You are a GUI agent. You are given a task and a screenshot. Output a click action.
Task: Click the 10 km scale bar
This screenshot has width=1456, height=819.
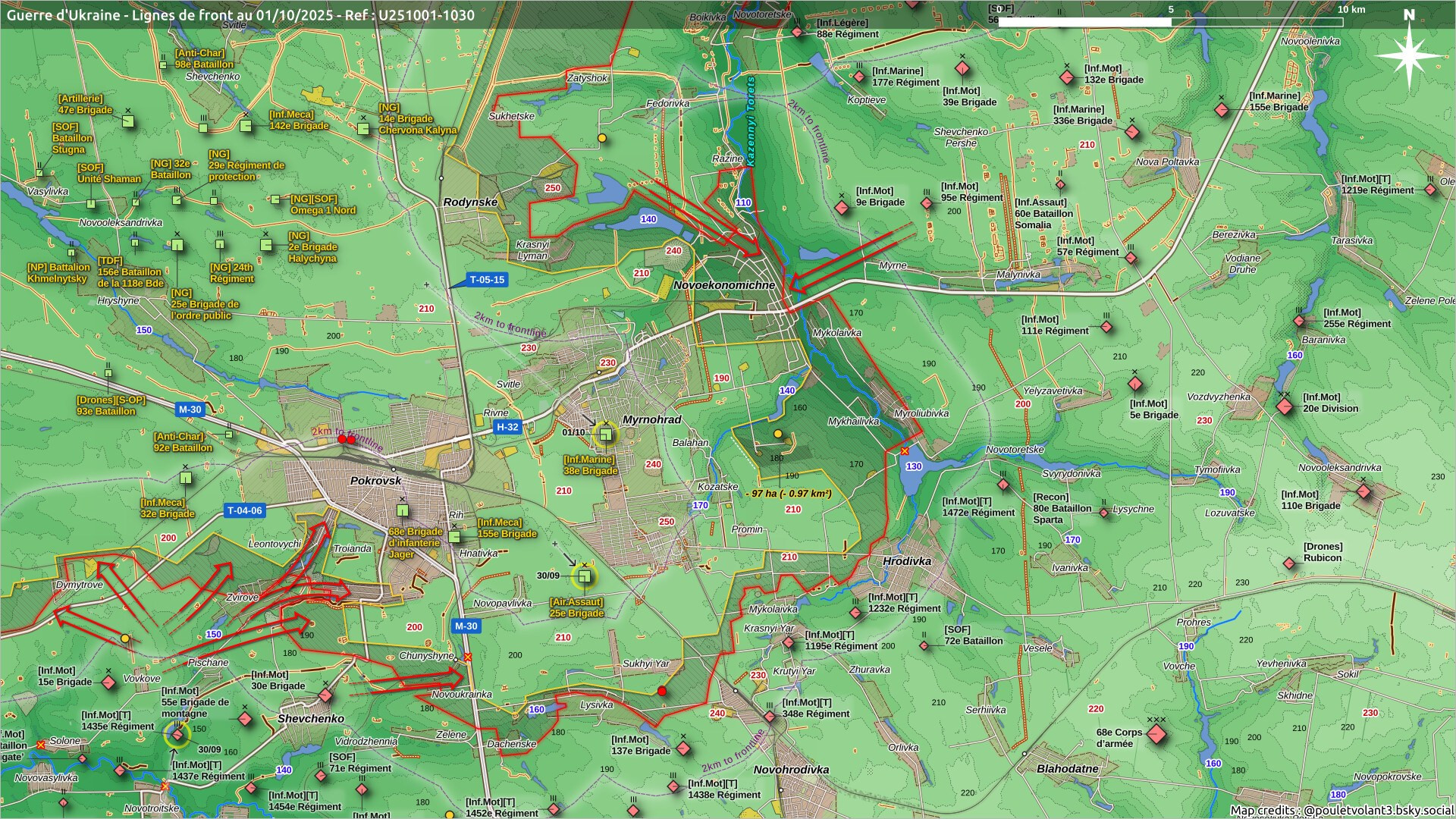click(x=1170, y=22)
